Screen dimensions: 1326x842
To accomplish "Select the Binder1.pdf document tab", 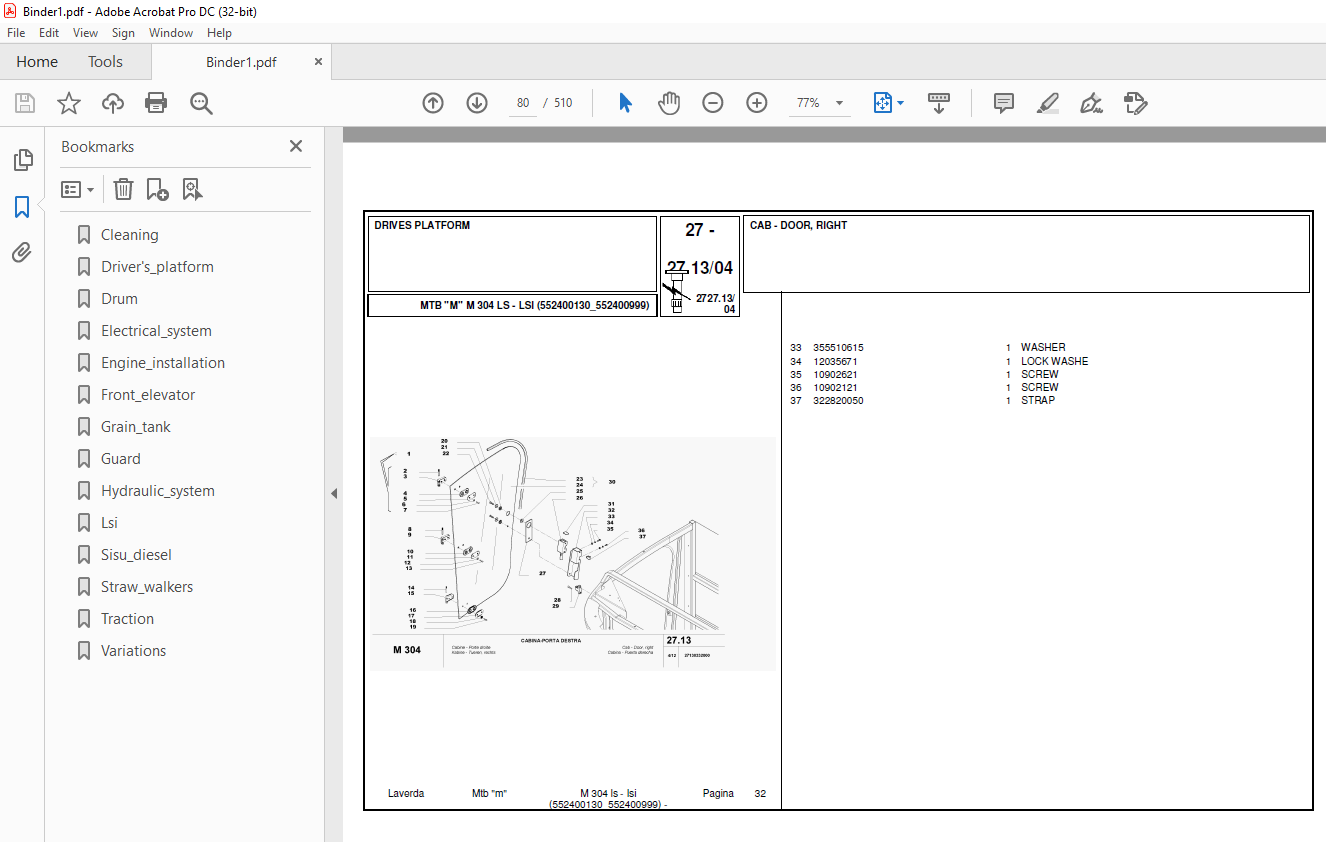I will (x=241, y=62).
